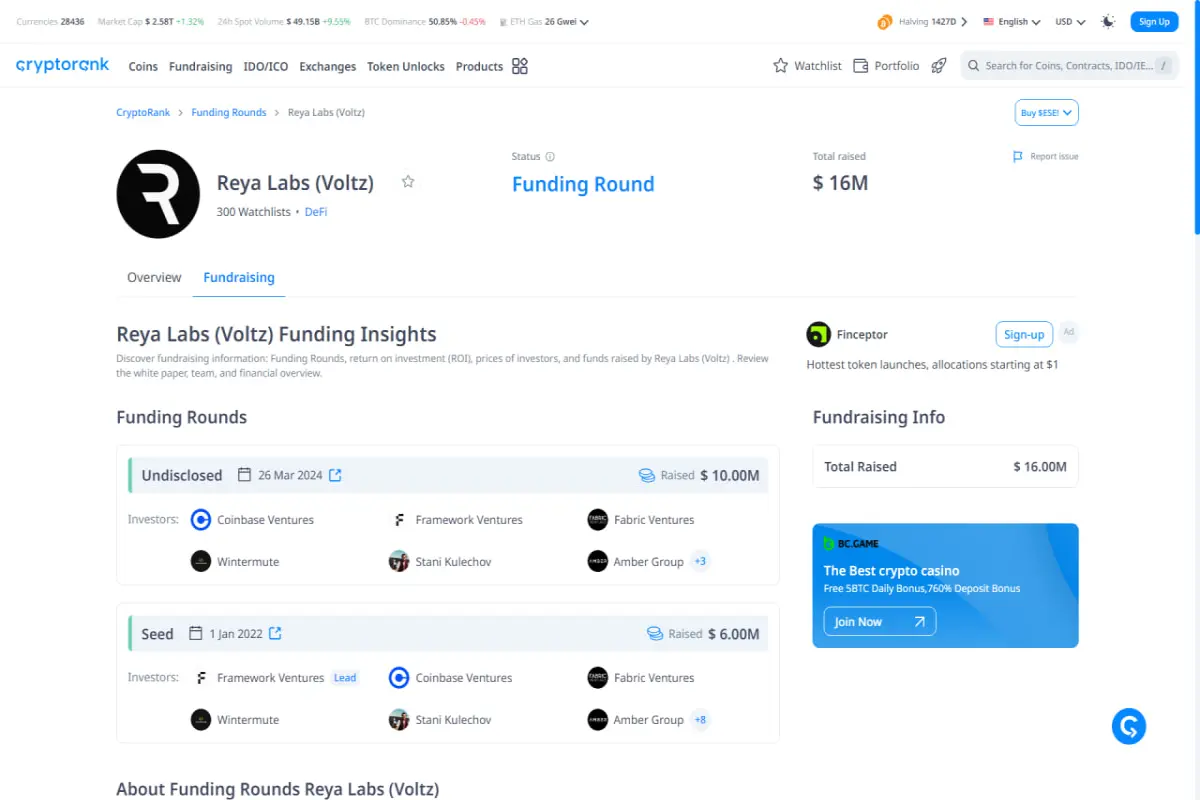
Task: Click the Total Raised $16.00M row
Action: click(946, 466)
